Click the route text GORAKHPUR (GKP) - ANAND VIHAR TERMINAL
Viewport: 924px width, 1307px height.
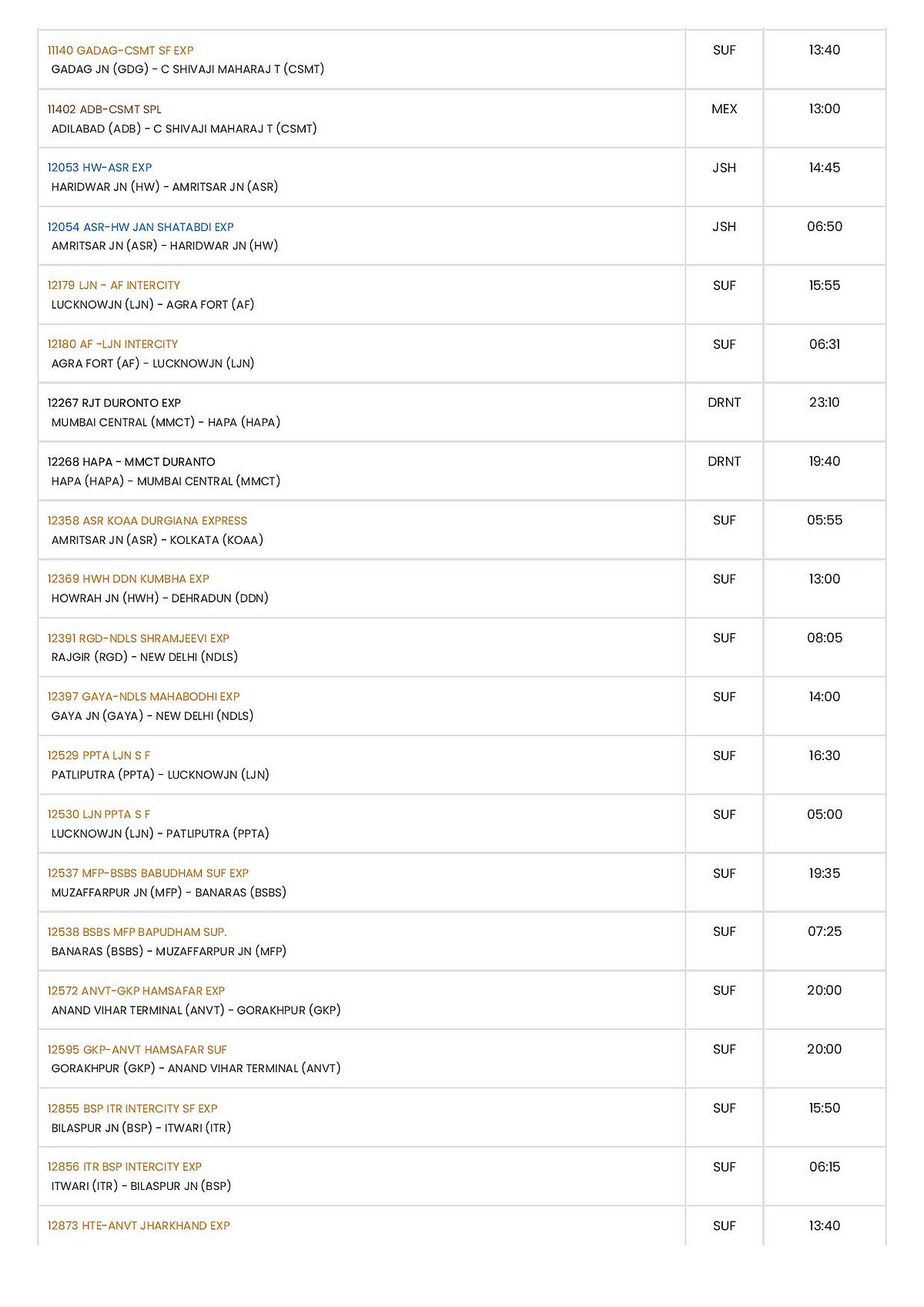[x=196, y=1068]
